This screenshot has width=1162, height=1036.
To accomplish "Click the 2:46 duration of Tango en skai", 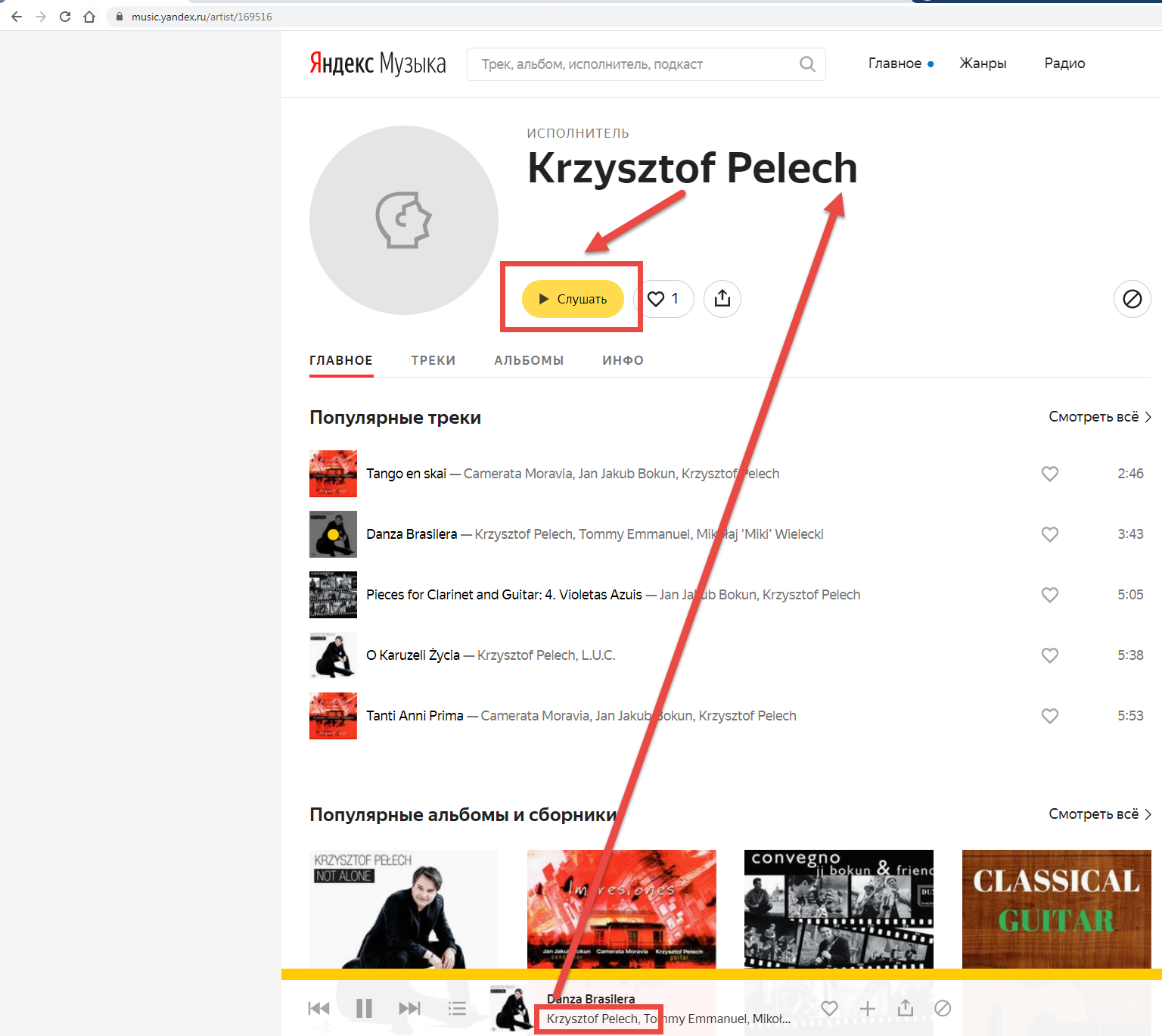I will tap(1130, 474).
